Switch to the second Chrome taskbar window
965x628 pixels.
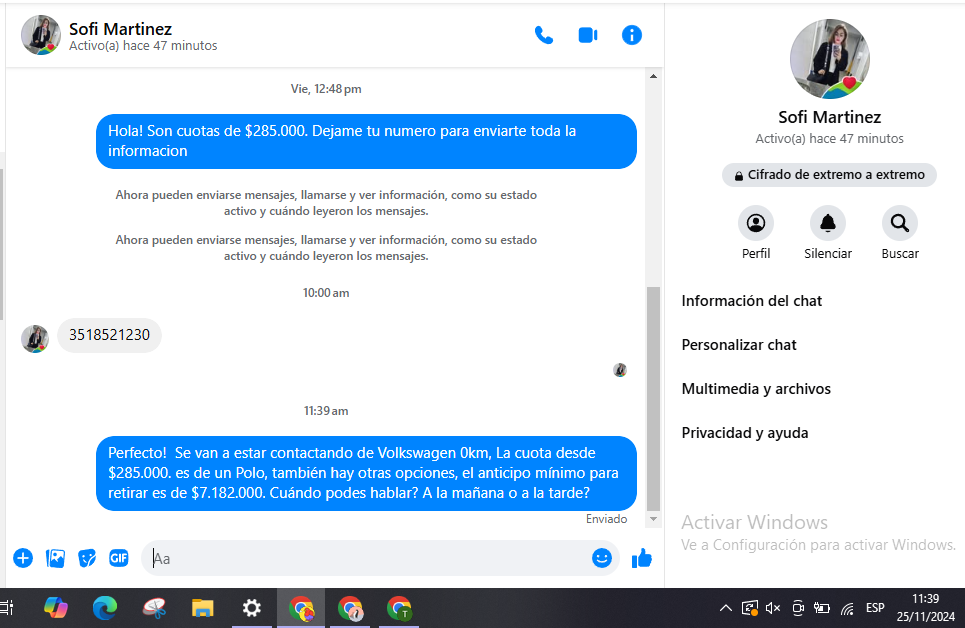pyautogui.click(x=350, y=608)
